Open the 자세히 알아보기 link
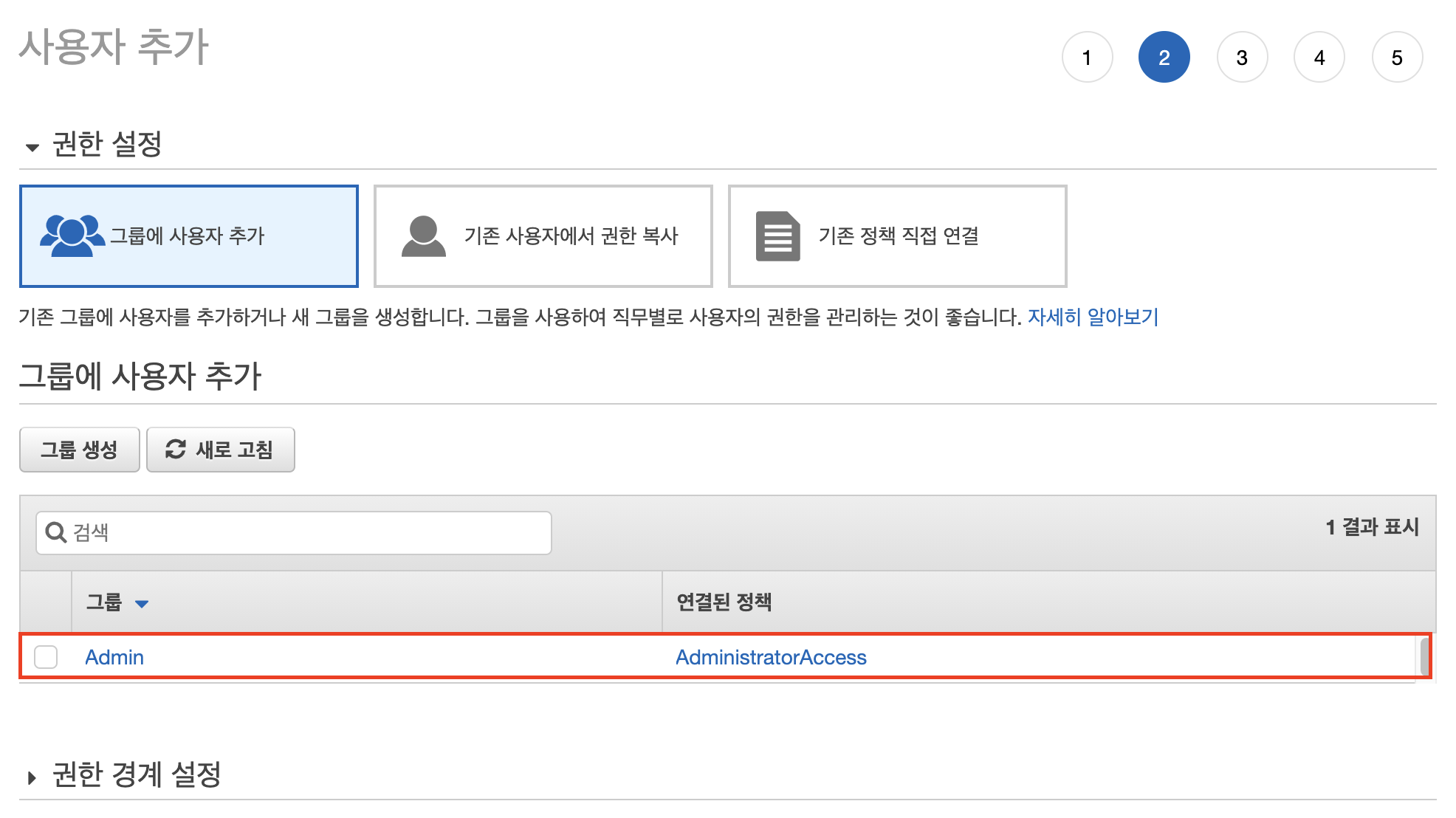This screenshot has width=1456, height=818. coord(1093,317)
